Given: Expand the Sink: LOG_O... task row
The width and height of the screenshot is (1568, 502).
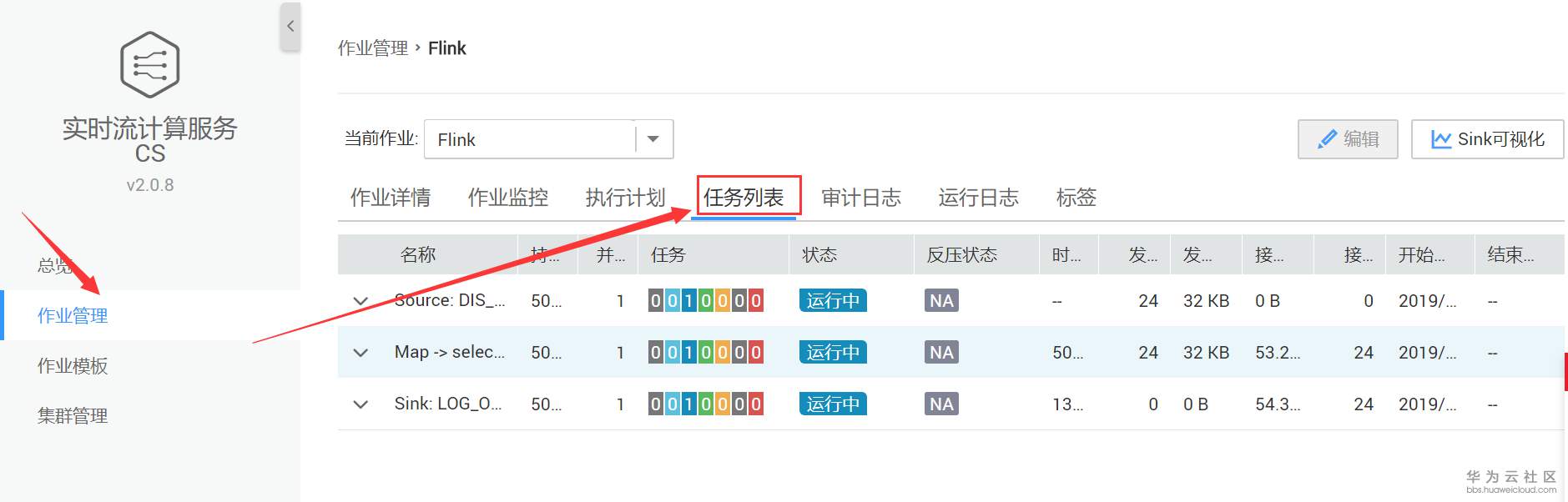Looking at the screenshot, I should click(x=360, y=404).
